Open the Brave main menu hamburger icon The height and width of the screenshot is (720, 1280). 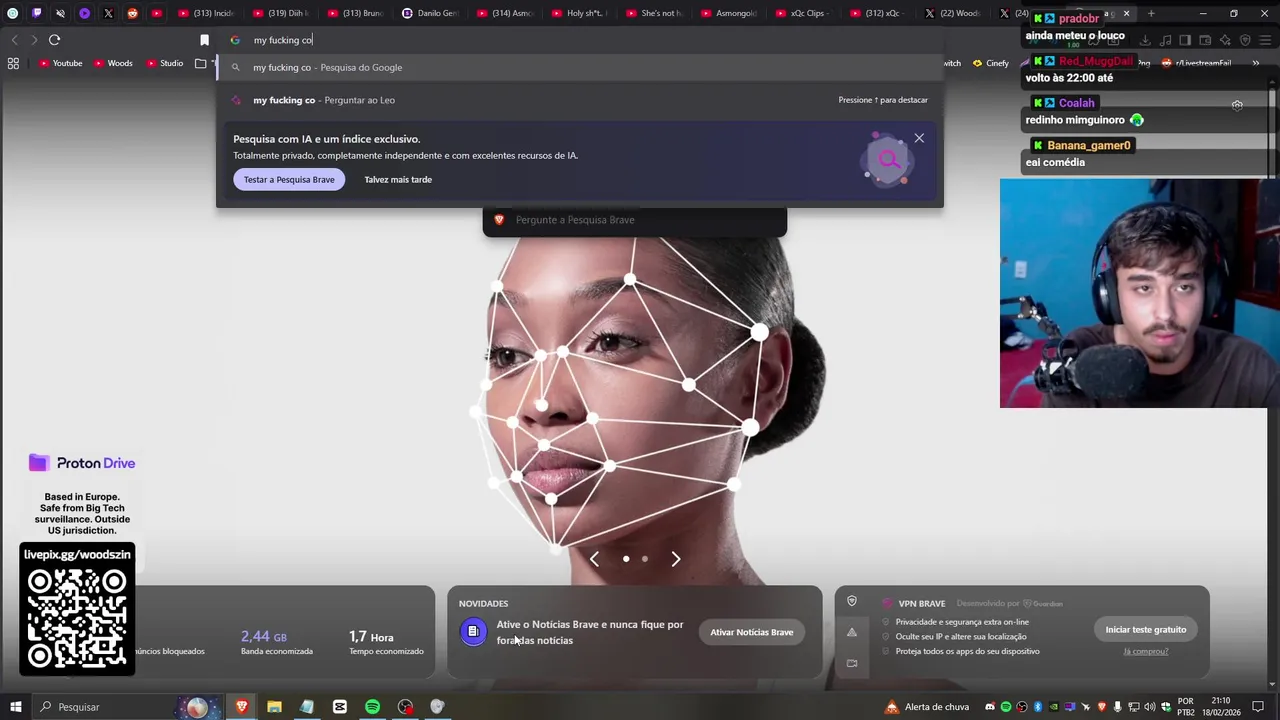coord(1266,40)
